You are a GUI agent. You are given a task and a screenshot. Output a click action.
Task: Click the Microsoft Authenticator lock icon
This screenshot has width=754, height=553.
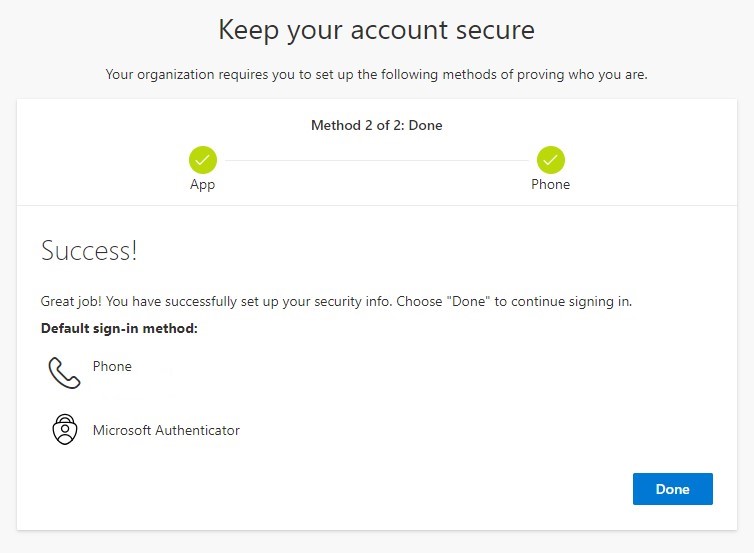point(65,429)
